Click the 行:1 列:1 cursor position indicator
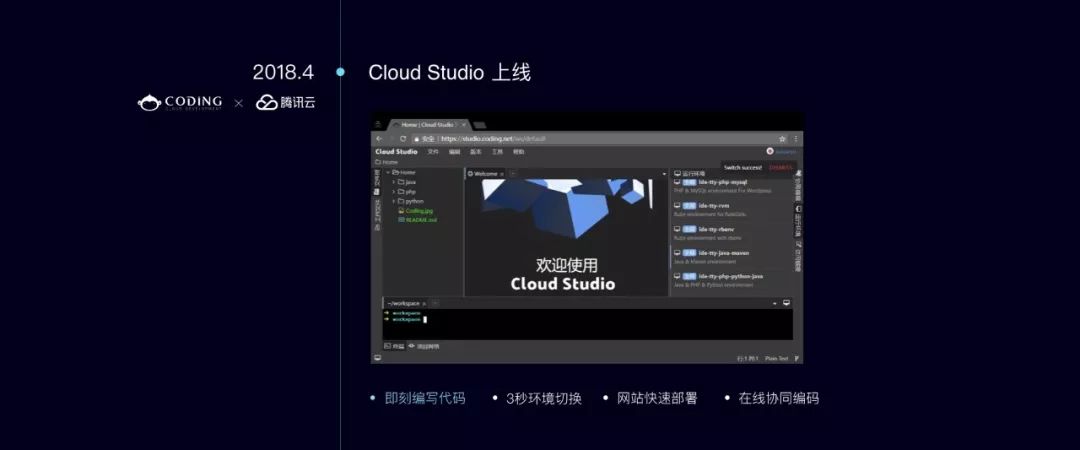Image resolution: width=1080 pixels, height=450 pixels. [747, 358]
